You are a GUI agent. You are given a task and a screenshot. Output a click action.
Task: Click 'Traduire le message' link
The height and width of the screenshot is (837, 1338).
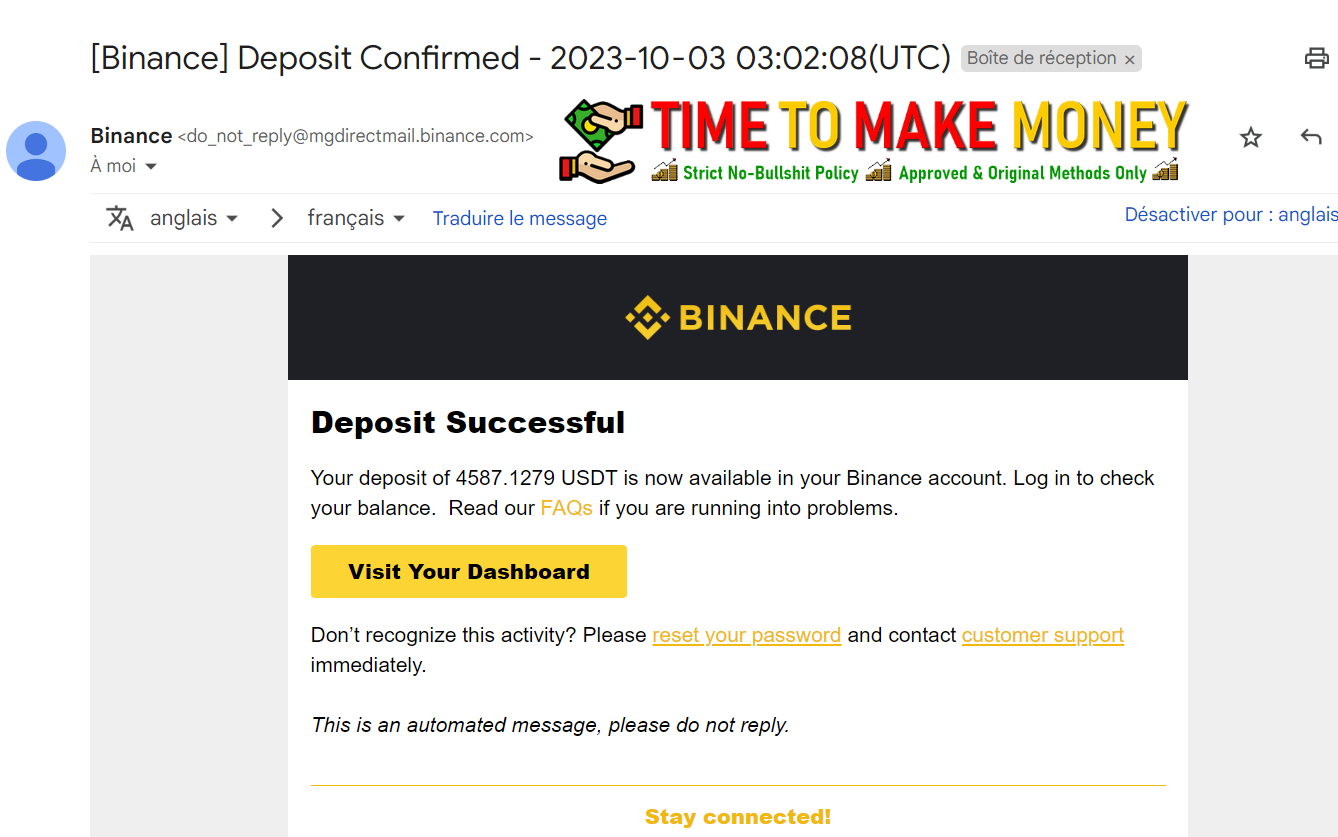[519, 218]
